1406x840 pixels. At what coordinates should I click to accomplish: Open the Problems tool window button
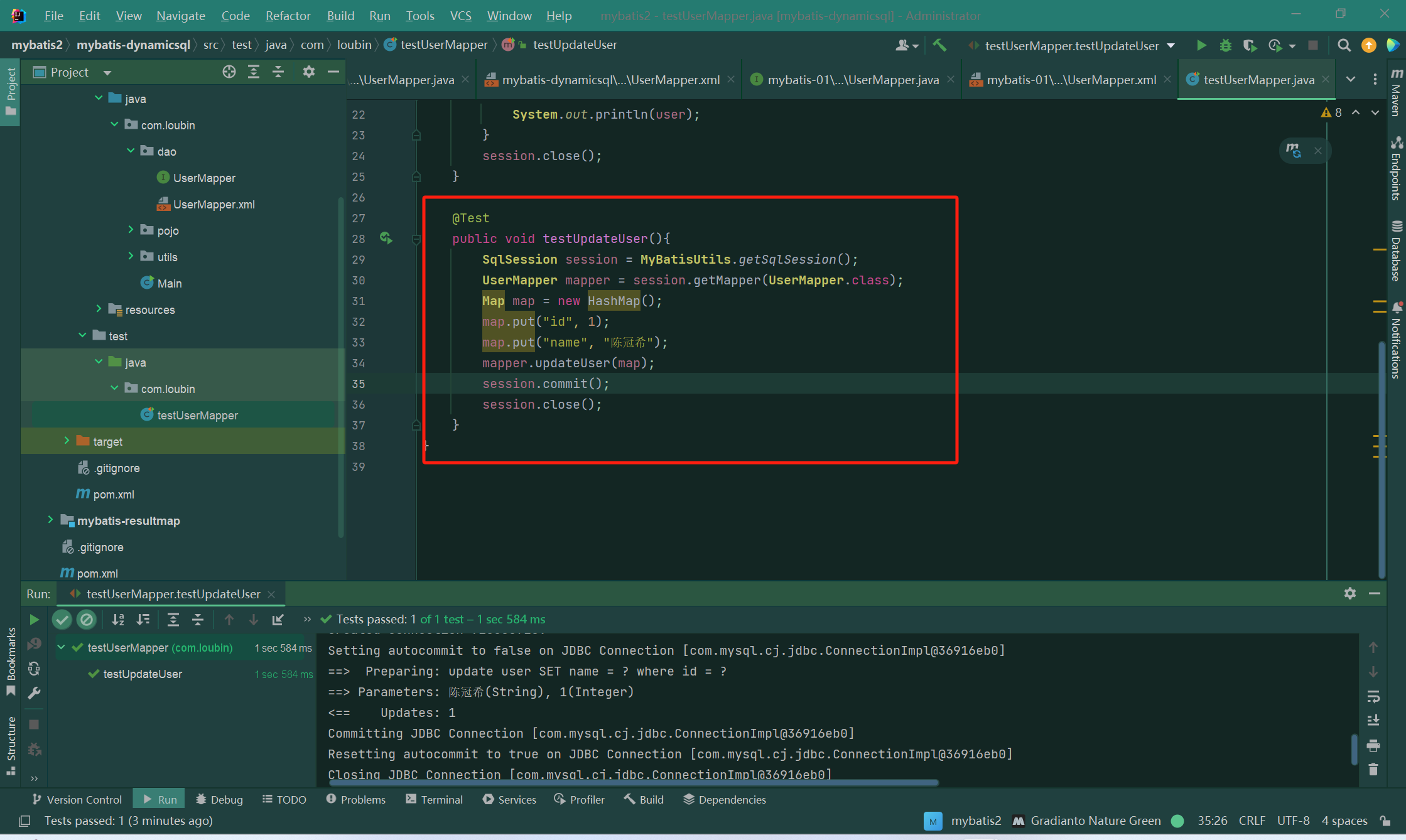pyautogui.click(x=356, y=799)
